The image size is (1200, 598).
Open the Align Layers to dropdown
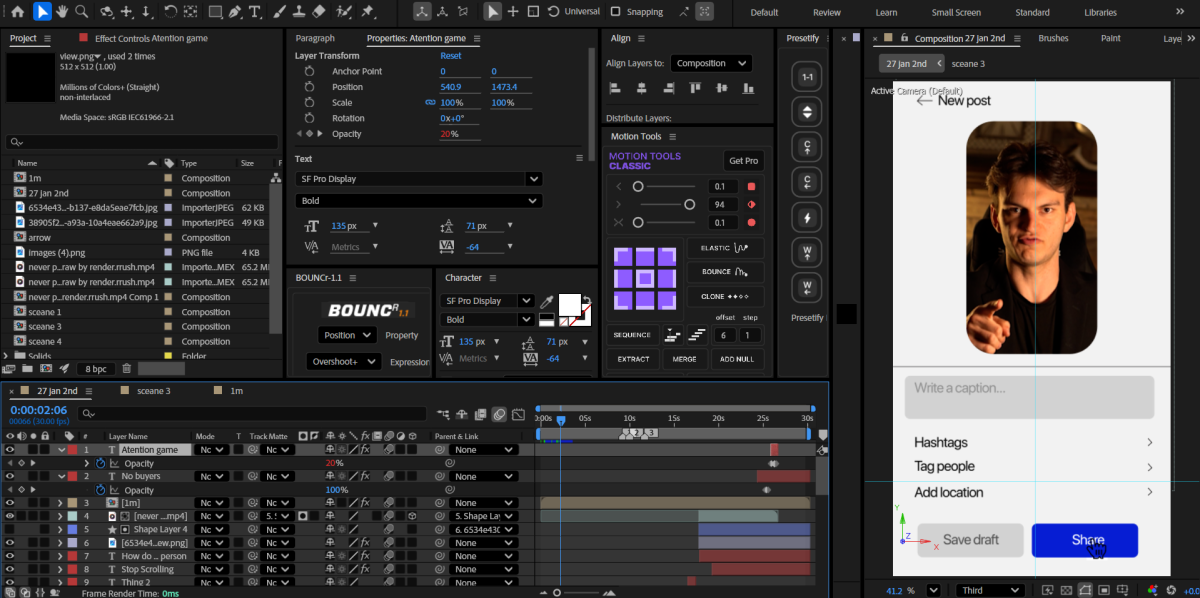711,63
